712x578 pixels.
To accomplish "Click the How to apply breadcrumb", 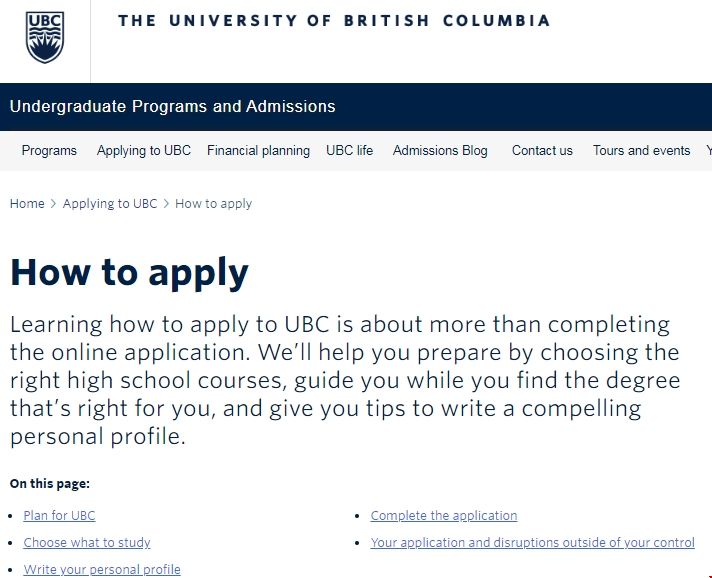I will (x=213, y=204).
